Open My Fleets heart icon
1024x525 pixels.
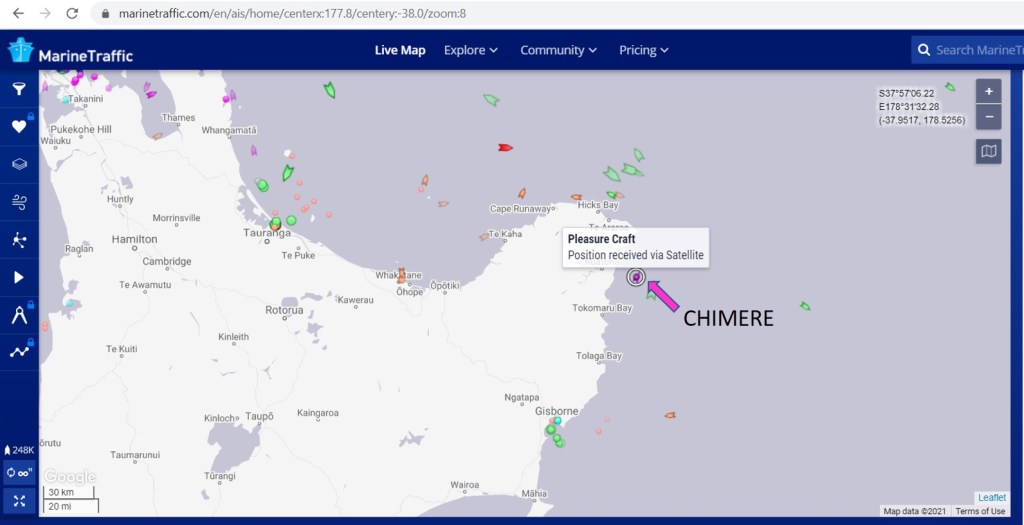point(19,126)
